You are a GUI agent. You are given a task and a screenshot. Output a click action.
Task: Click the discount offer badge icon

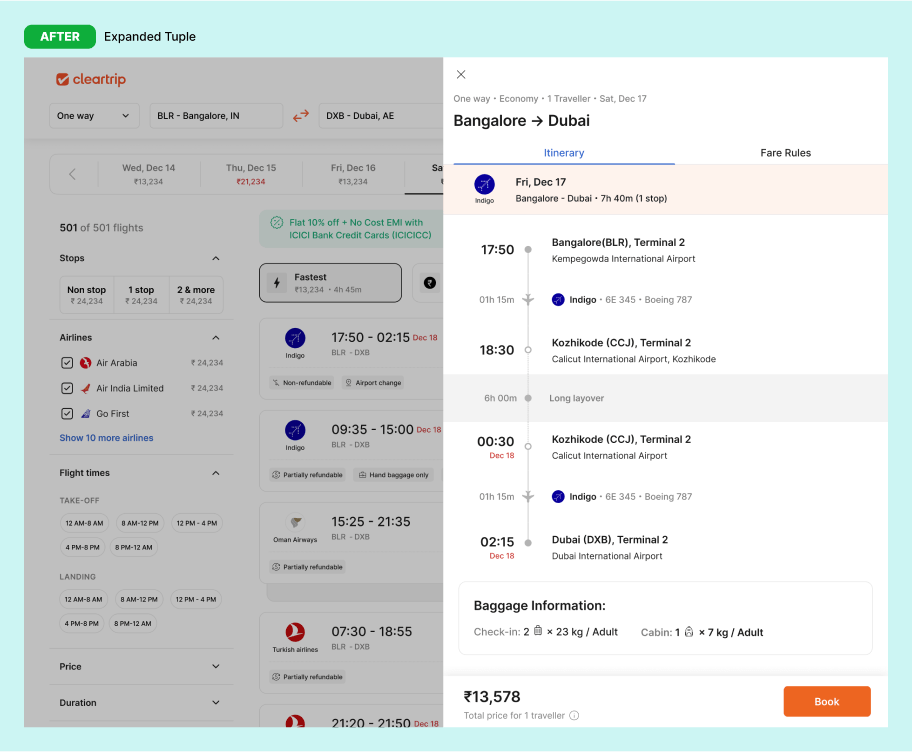pyautogui.click(x=277, y=222)
